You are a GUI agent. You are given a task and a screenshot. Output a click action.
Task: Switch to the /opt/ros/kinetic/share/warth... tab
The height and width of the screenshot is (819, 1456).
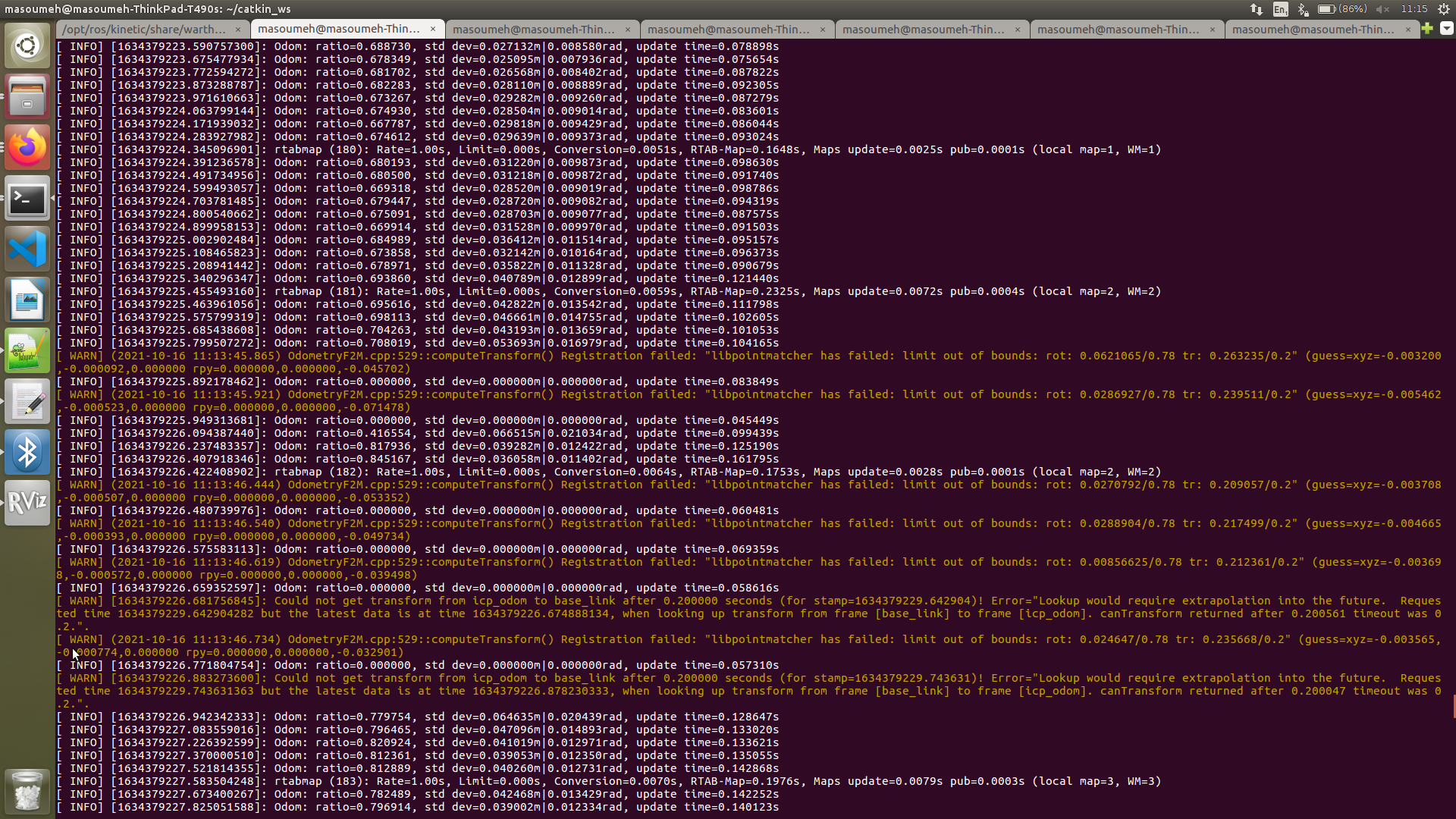pos(144,29)
